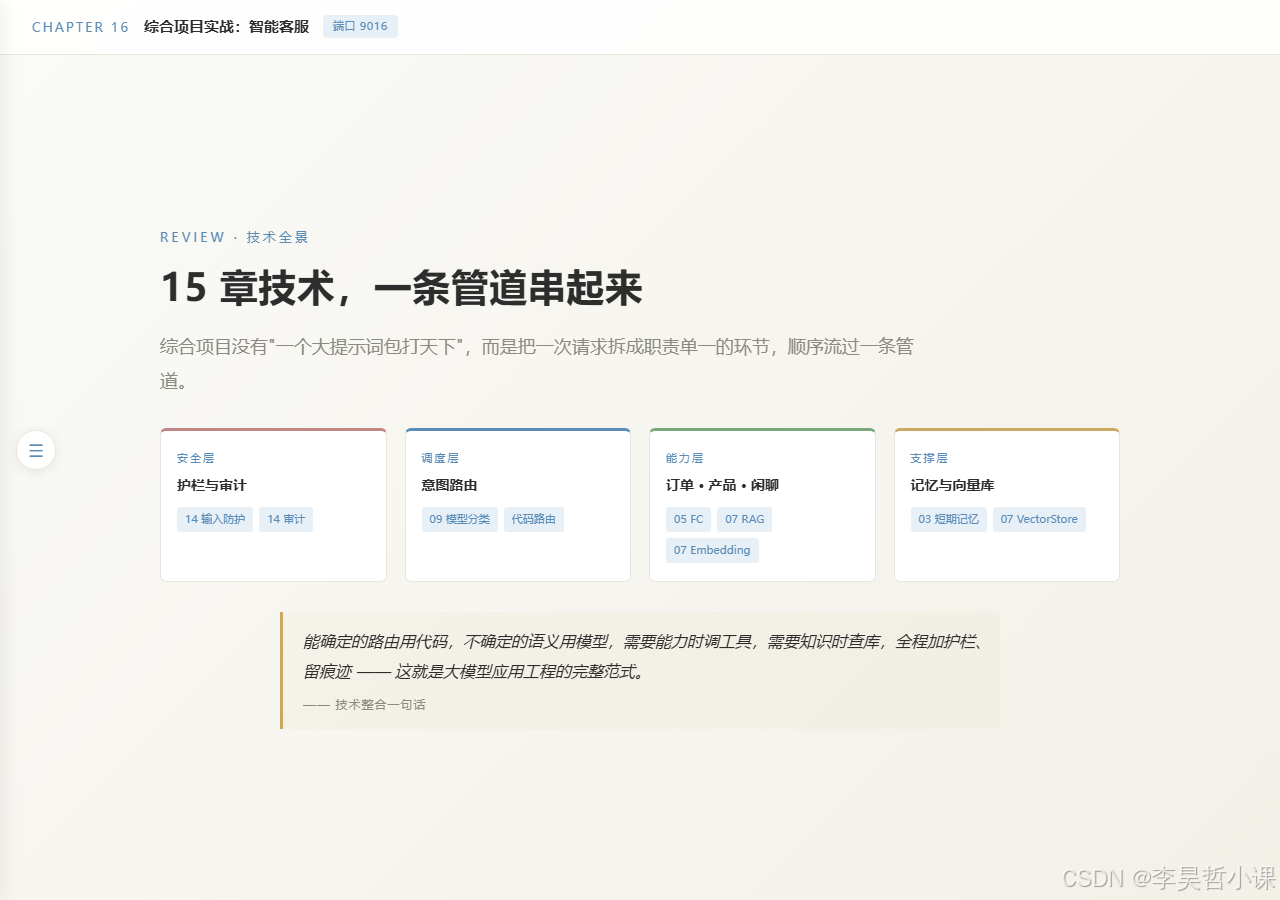The width and height of the screenshot is (1280, 900).
Task: Click the 端口 9016 badge
Action: (x=360, y=27)
